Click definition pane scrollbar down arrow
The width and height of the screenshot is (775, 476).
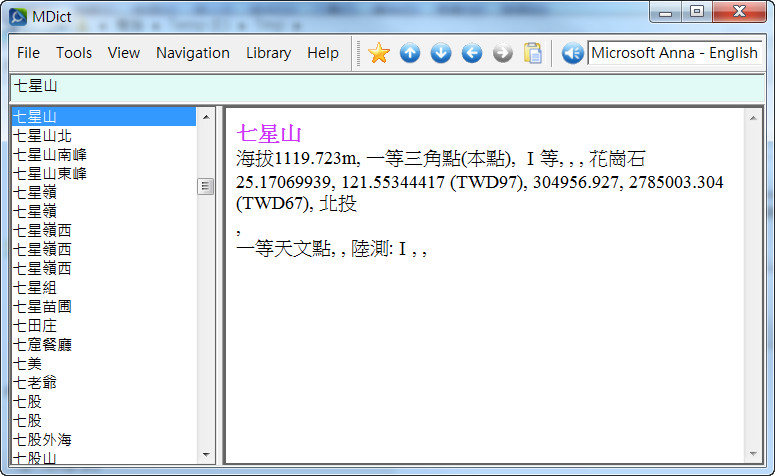click(x=753, y=453)
